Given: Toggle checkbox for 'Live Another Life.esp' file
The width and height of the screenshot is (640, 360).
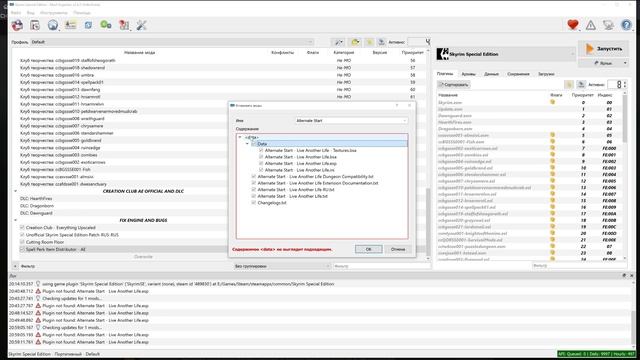Looking at the screenshot, I should 261,163.
